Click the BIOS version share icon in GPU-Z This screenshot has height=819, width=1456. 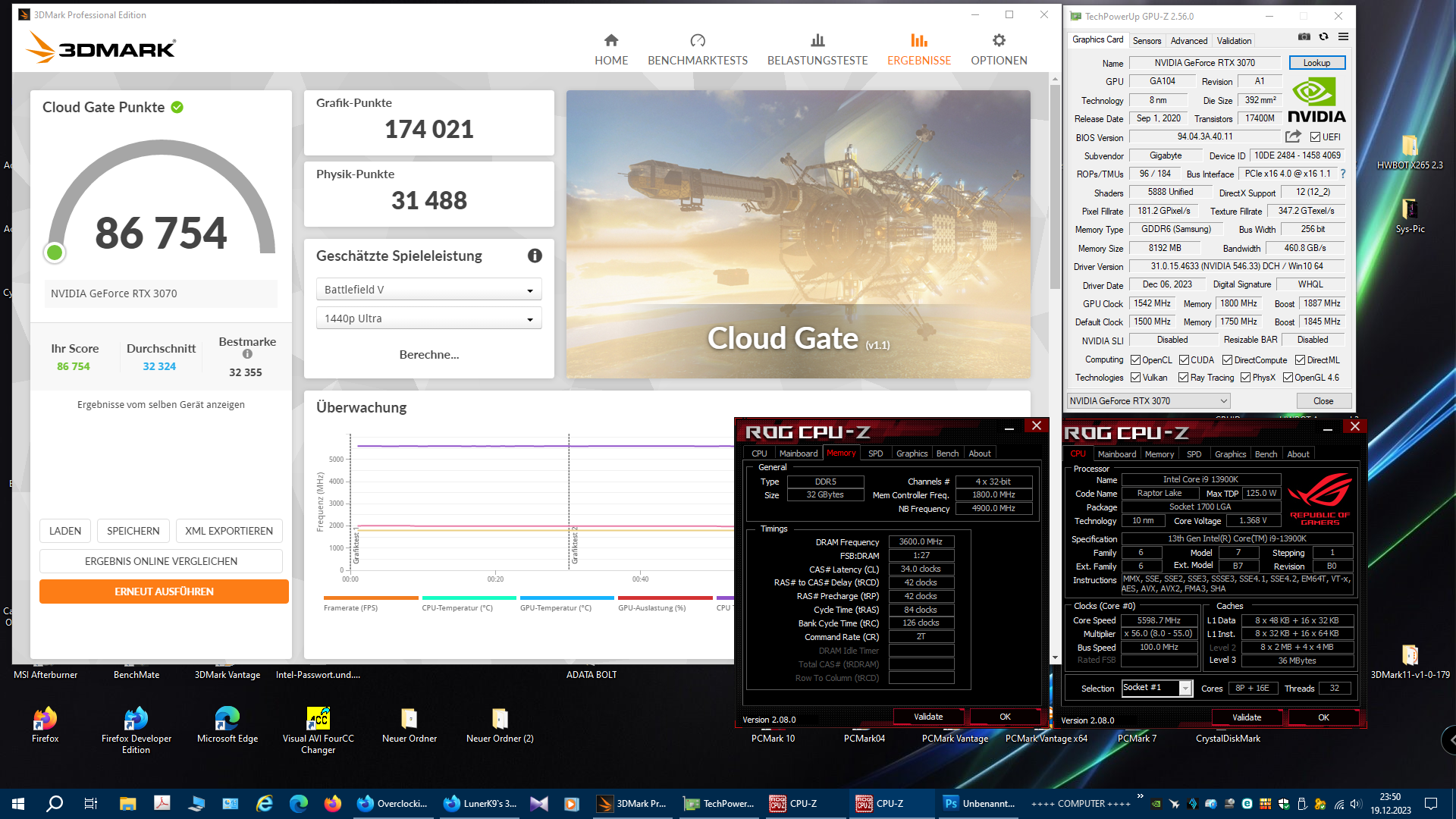[1293, 136]
